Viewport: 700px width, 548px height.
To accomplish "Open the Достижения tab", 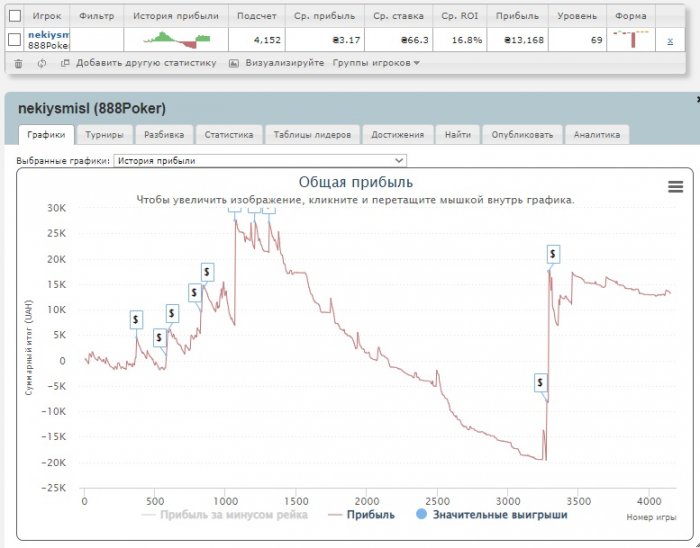I will pos(397,135).
